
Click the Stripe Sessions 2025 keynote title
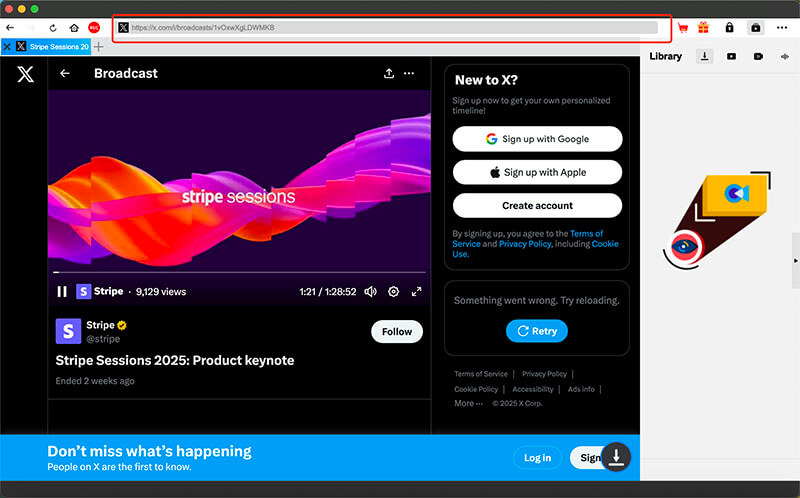pyautogui.click(x=174, y=360)
